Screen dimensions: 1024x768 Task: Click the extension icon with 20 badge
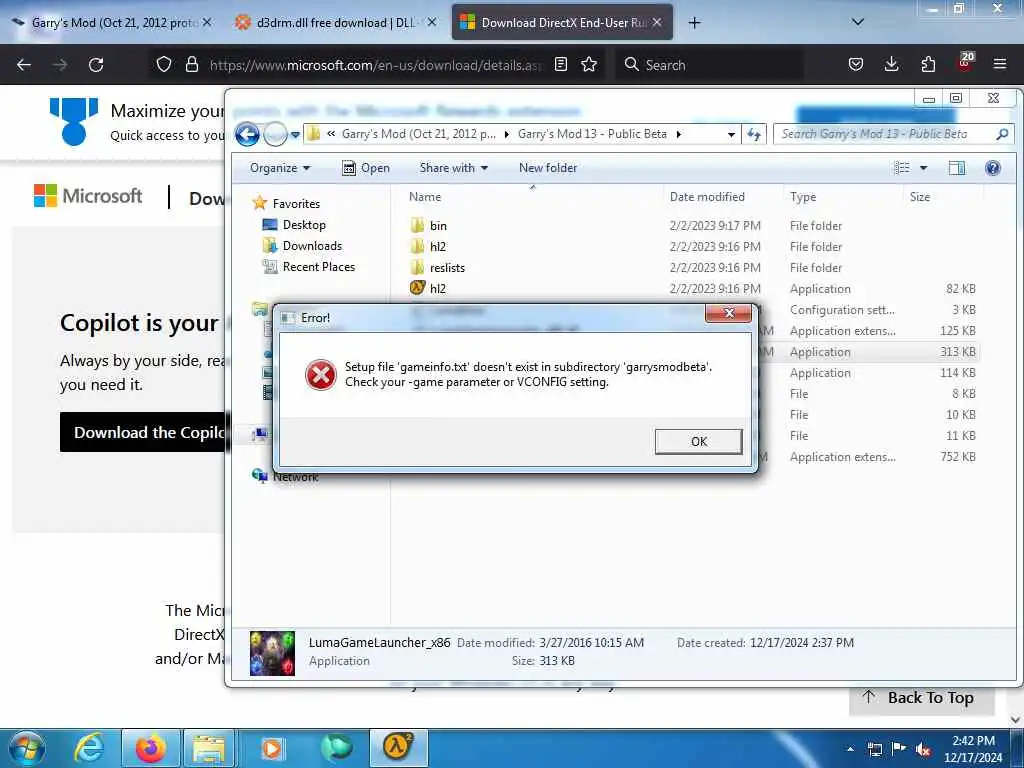pos(965,61)
